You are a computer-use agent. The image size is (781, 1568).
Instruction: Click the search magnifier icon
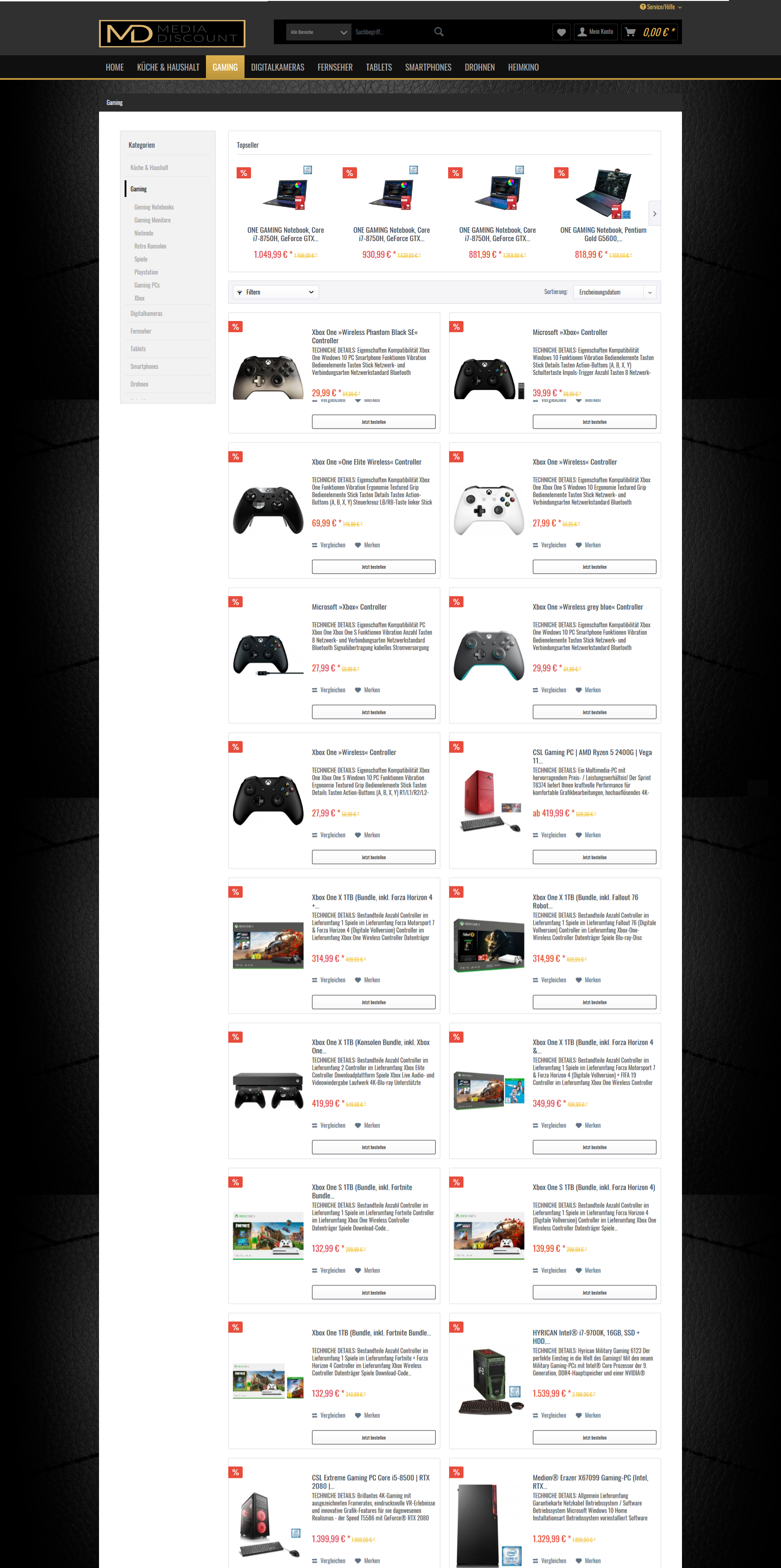point(439,32)
